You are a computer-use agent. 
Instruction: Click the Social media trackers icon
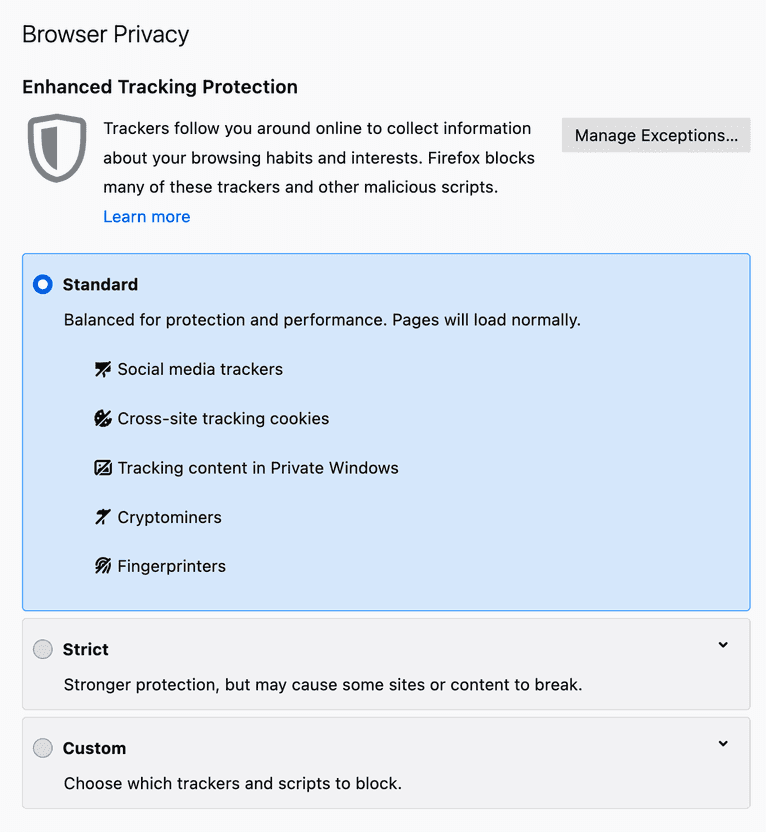(102, 369)
